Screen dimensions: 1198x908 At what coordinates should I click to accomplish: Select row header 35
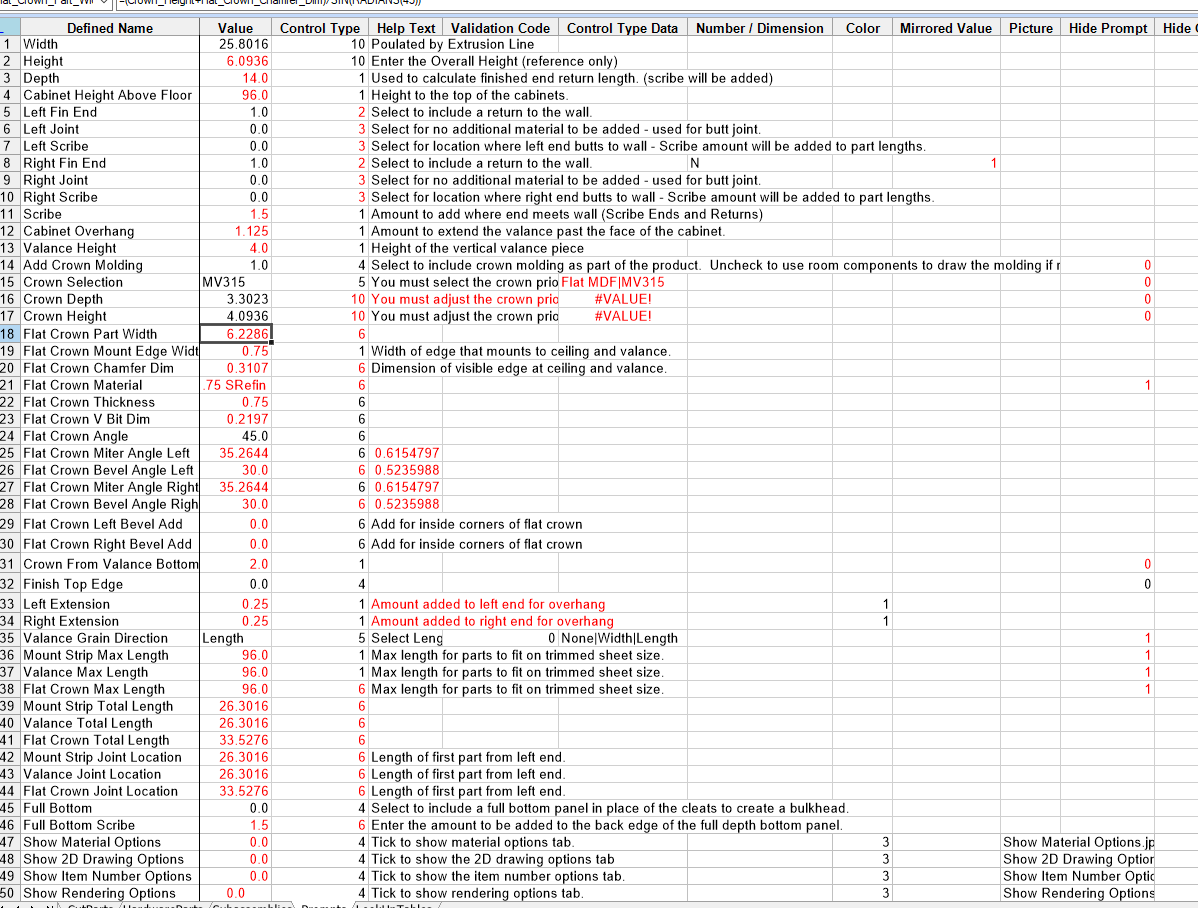[x=9, y=638]
